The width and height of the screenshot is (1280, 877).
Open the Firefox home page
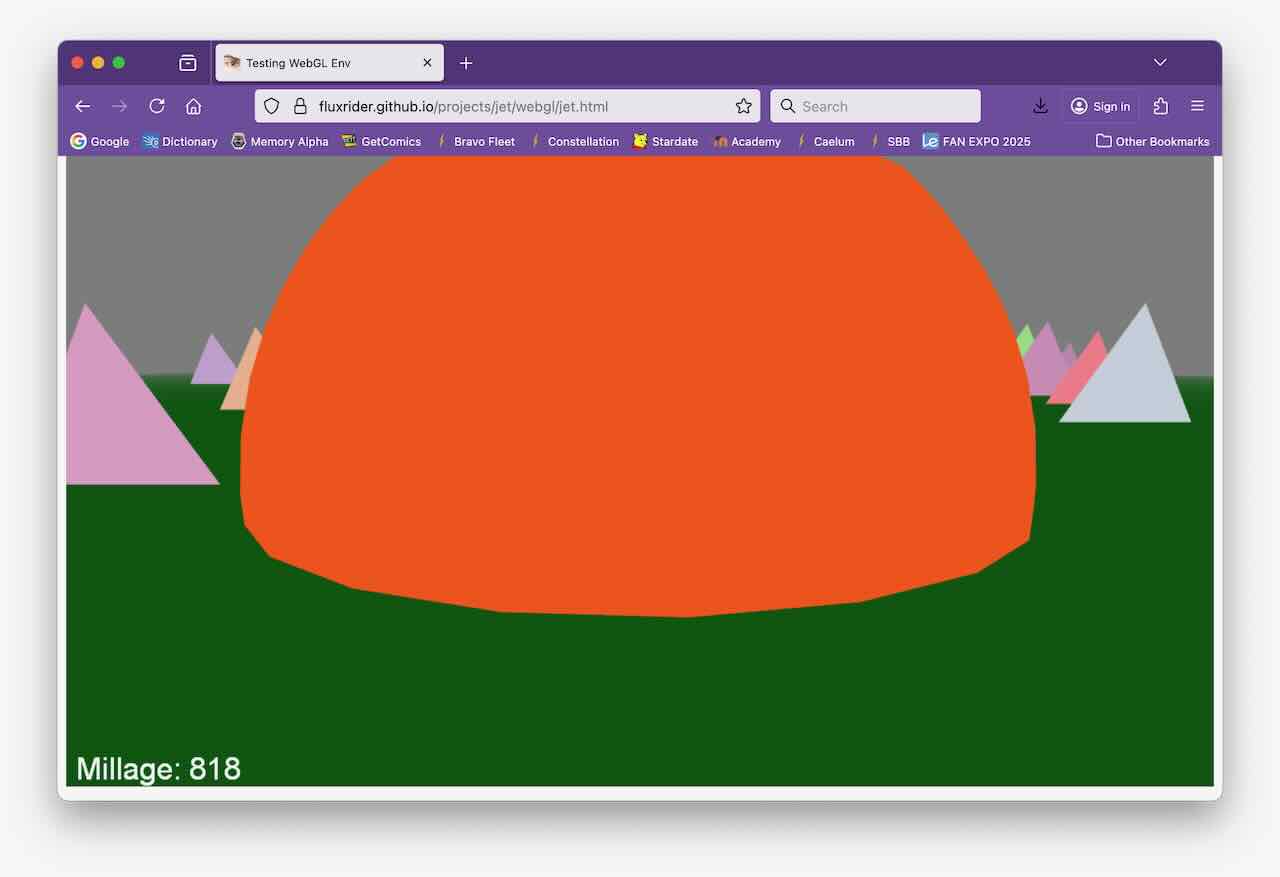click(194, 106)
